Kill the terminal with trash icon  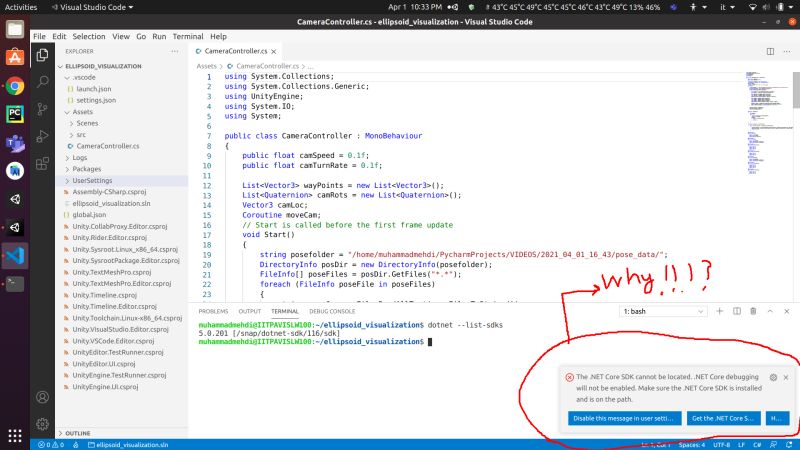[753, 311]
